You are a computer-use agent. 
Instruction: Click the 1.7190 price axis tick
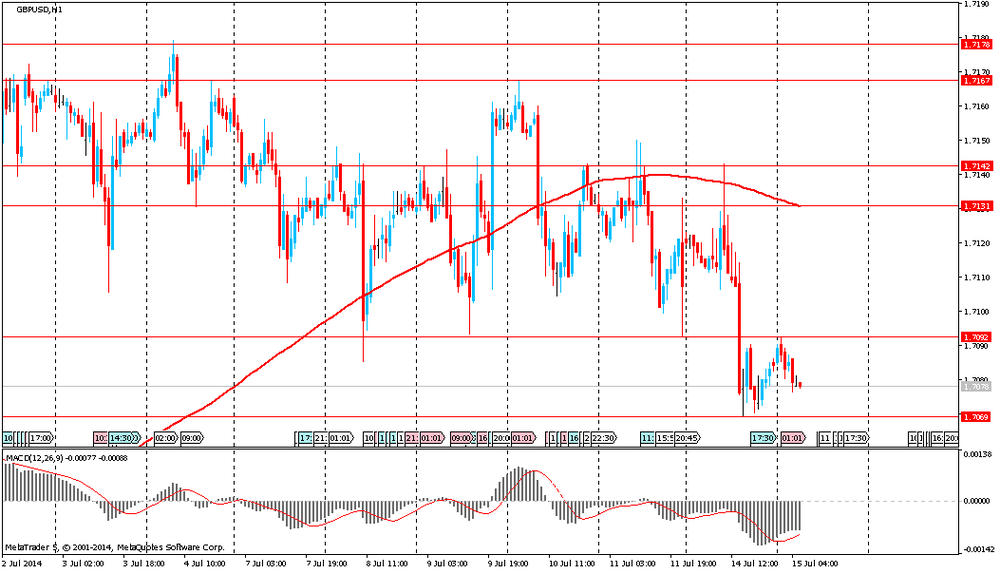[x=976, y=4]
